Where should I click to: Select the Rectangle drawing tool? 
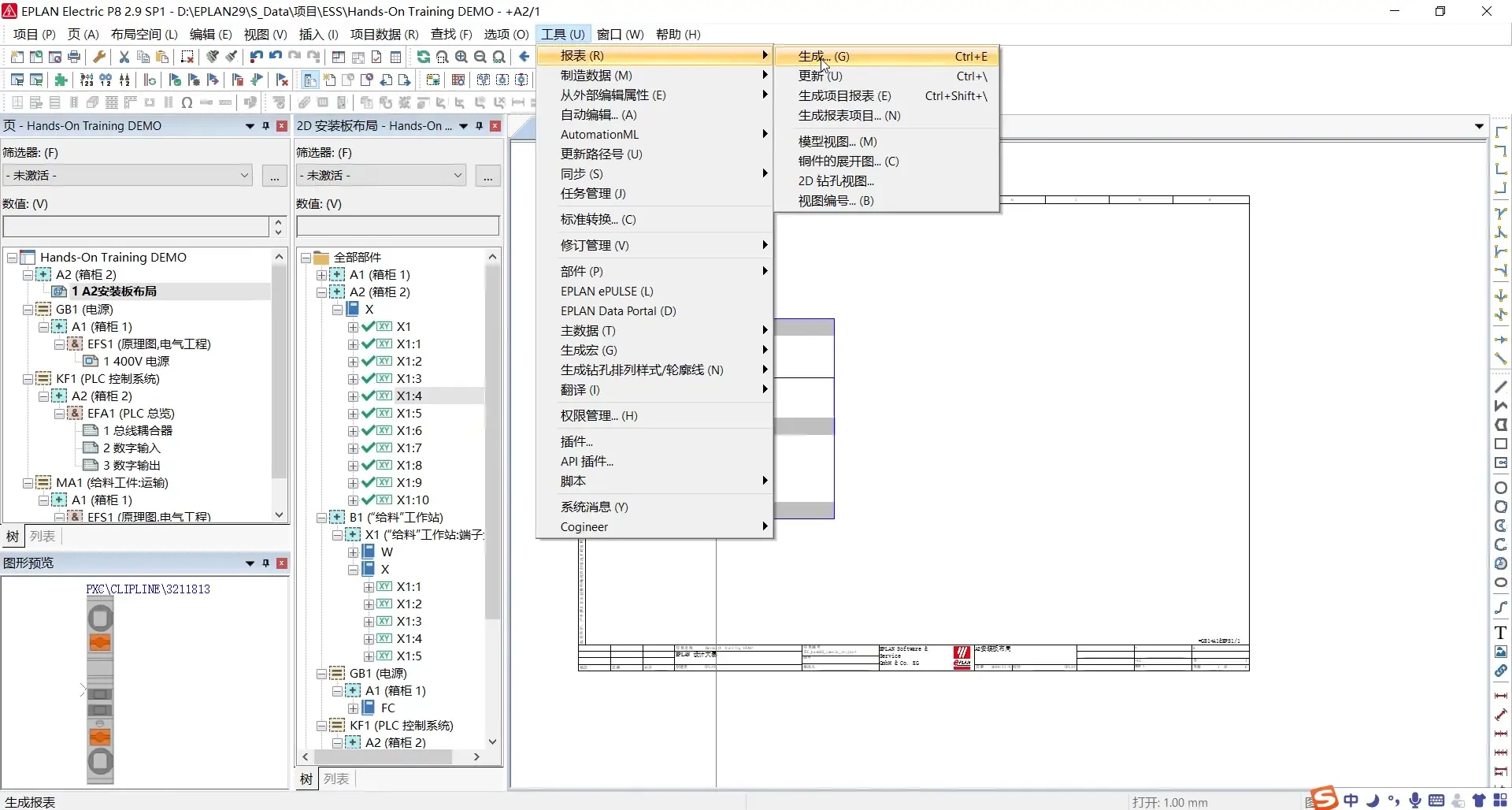pos(1501,444)
